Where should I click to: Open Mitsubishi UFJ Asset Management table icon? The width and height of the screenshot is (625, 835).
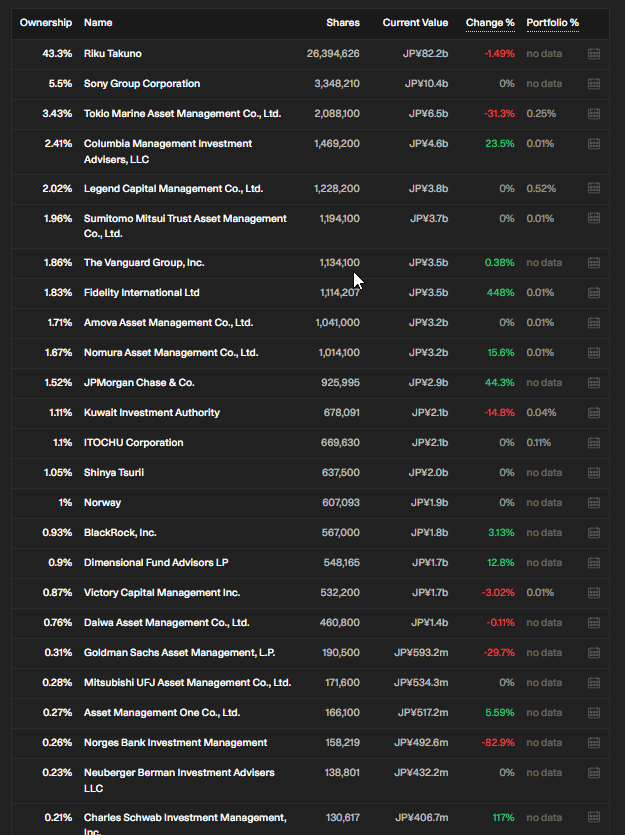point(594,683)
